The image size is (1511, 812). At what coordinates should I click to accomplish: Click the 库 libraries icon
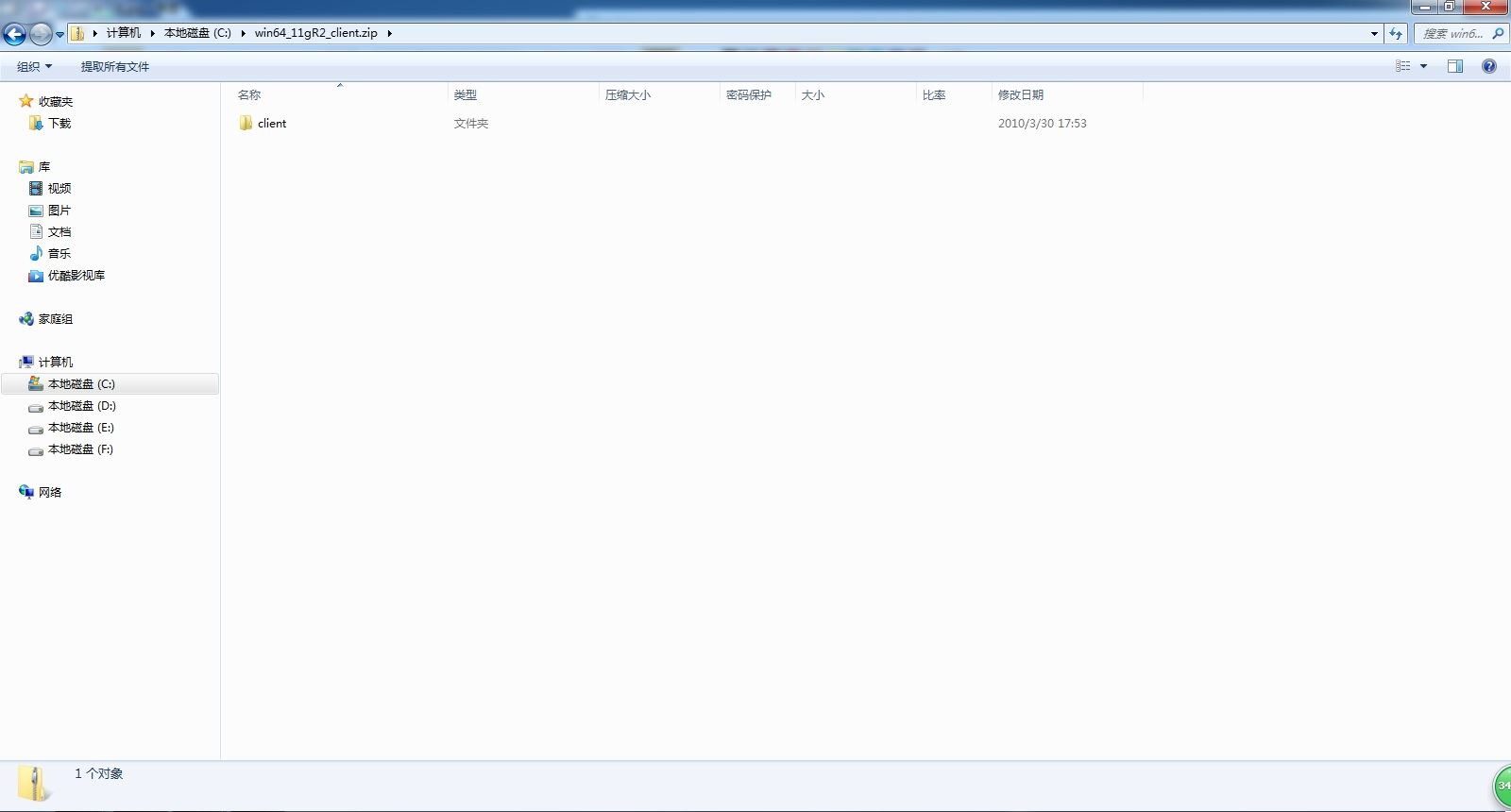pos(26,166)
